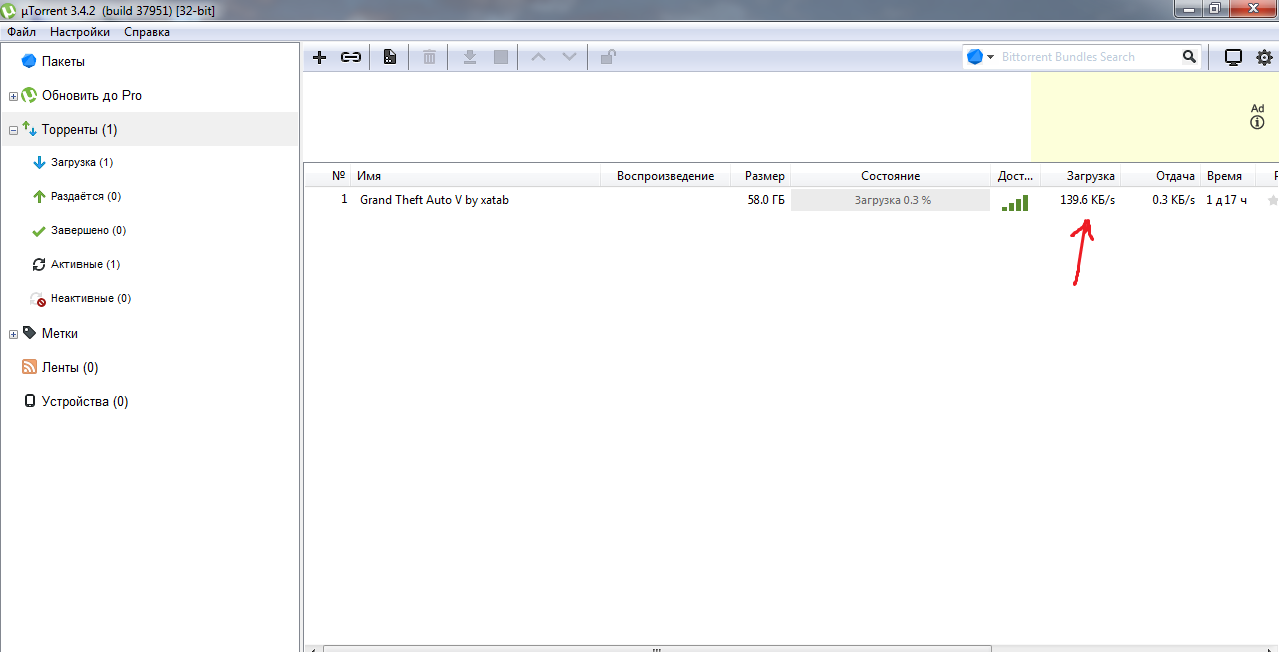Click the rating star in the torrent row
1279x652 pixels.
(1273, 200)
